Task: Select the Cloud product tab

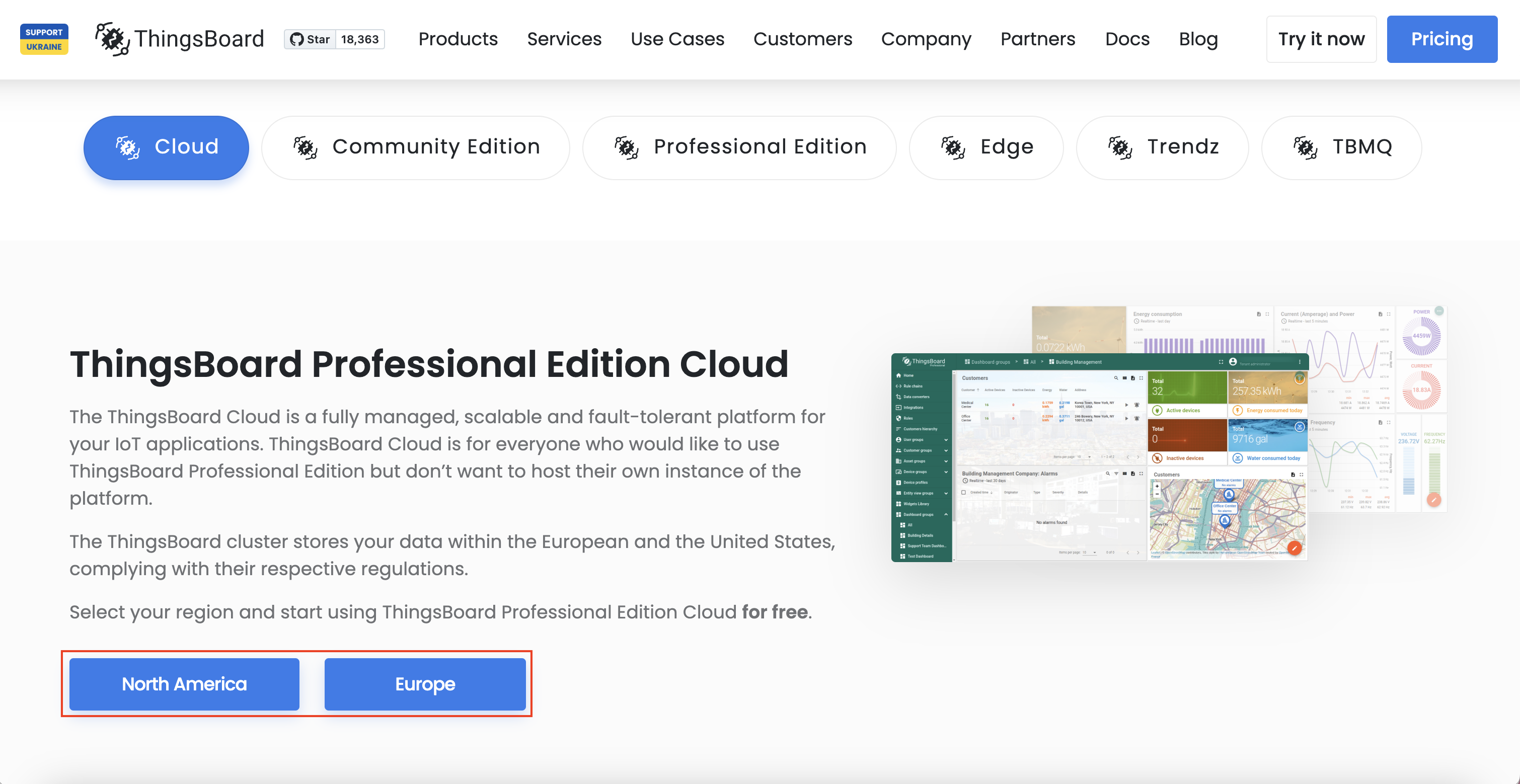Action: click(x=166, y=147)
